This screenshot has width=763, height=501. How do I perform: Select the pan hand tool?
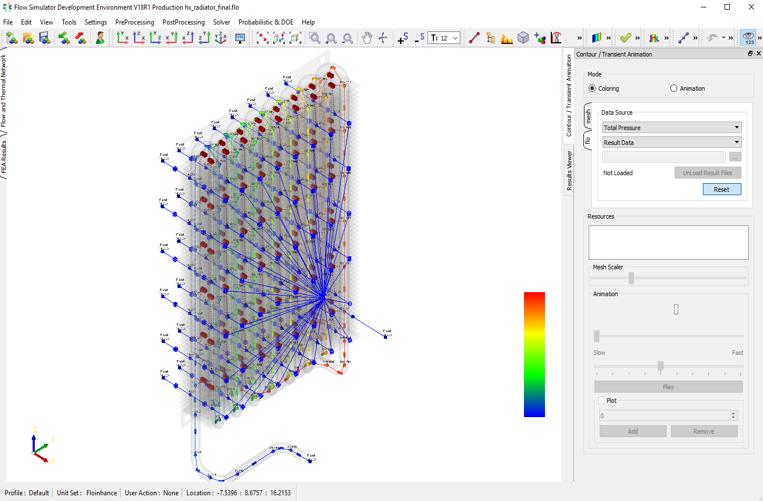coord(367,38)
